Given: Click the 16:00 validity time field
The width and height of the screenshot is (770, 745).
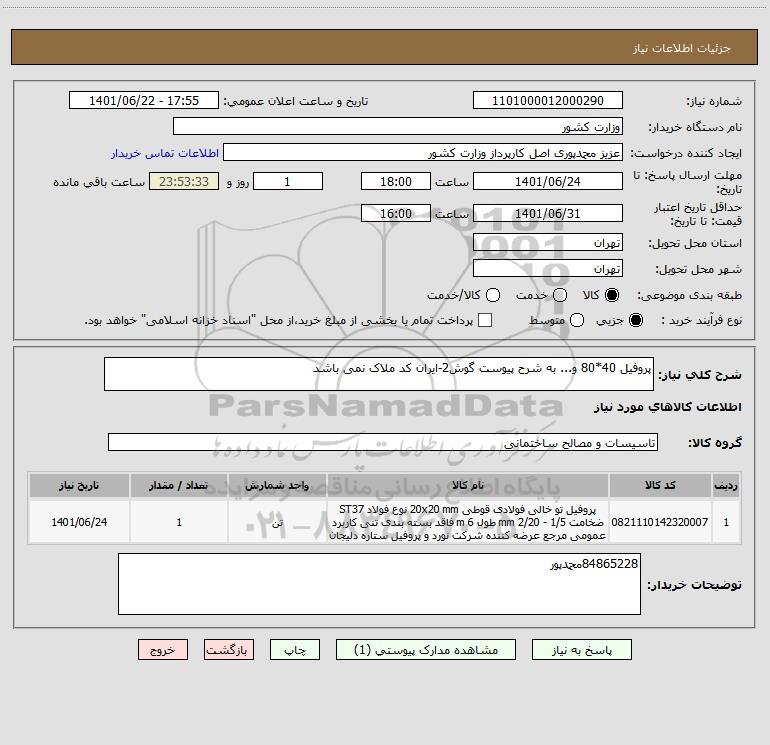Looking at the screenshot, I should click(x=396, y=213).
